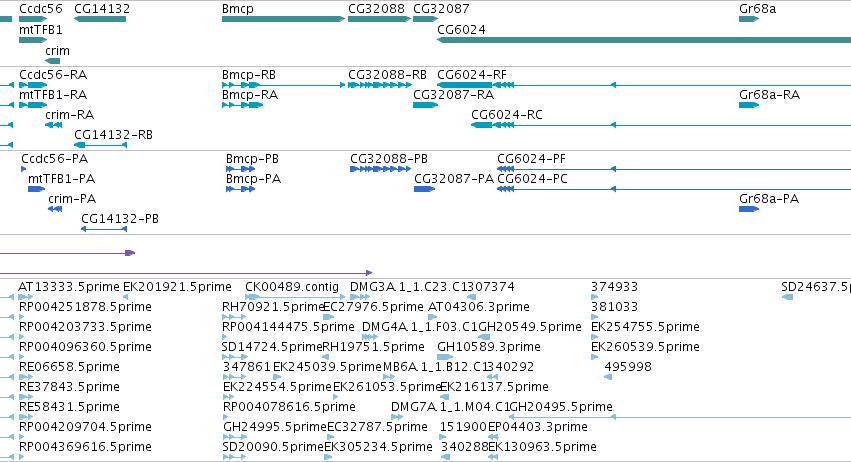Open EST RE37843.5prime
The width and height of the screenshot is (851, 462).
pos(69,388)
